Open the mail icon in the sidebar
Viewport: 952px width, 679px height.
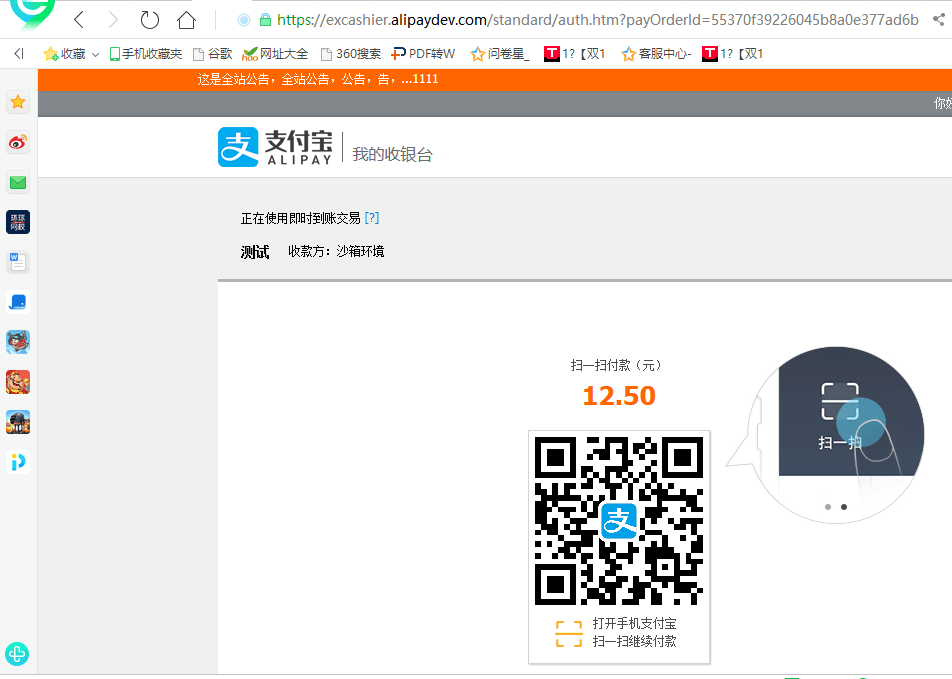pyautogui.click(x=17, y=183)
